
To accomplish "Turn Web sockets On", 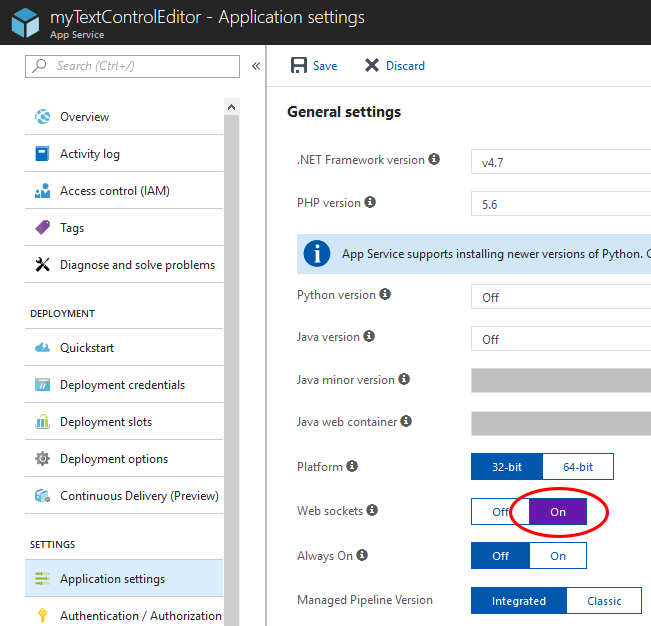I will (x=558, y=511).
